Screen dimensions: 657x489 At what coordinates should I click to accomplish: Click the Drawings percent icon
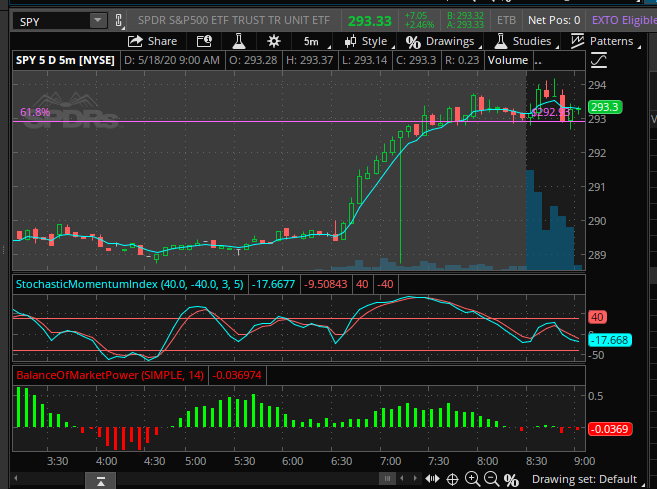[x=413, y=42]
